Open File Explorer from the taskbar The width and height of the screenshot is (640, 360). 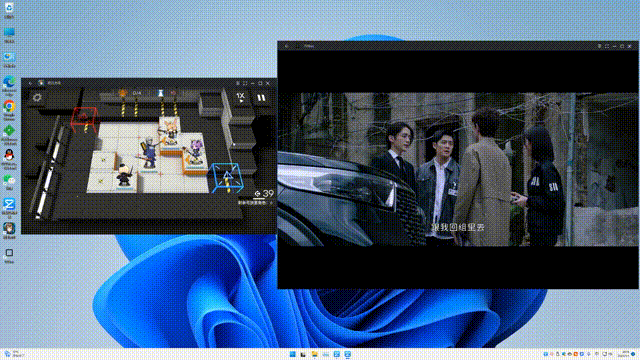tap(314, 354)
